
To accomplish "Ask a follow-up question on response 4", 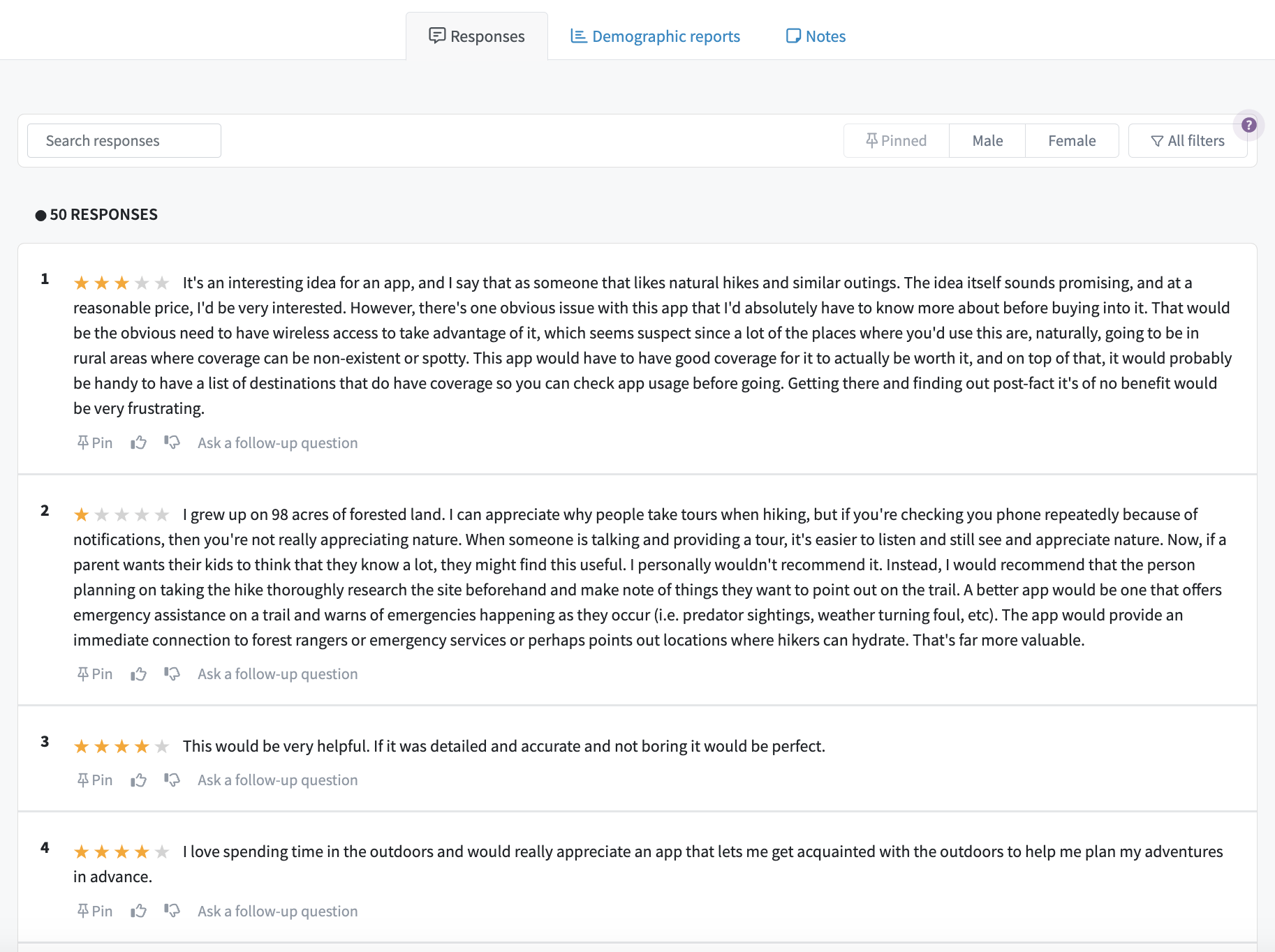I will pos(278,911).
